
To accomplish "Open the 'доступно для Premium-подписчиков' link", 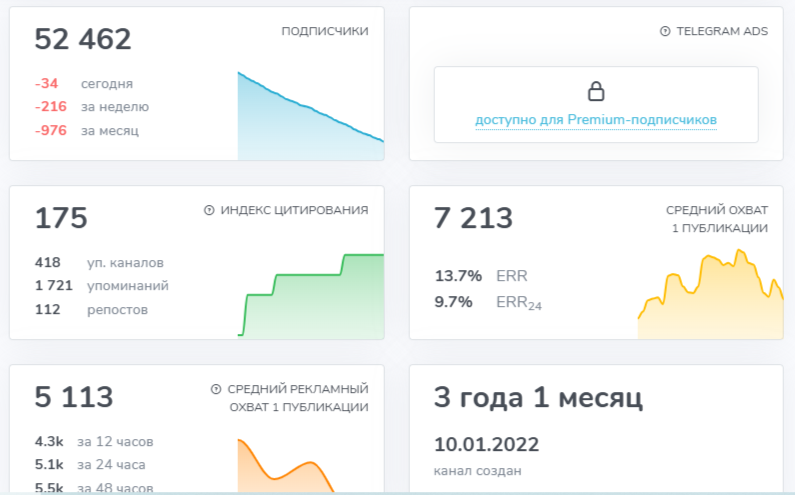I will click(x=596, y=120).
